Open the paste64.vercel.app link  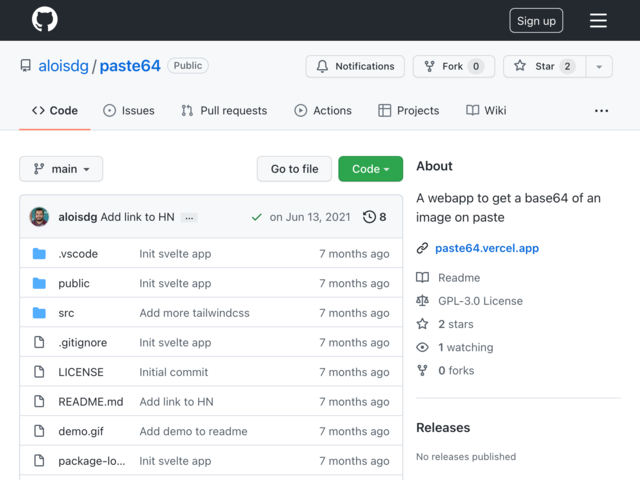tap(487, 248)
